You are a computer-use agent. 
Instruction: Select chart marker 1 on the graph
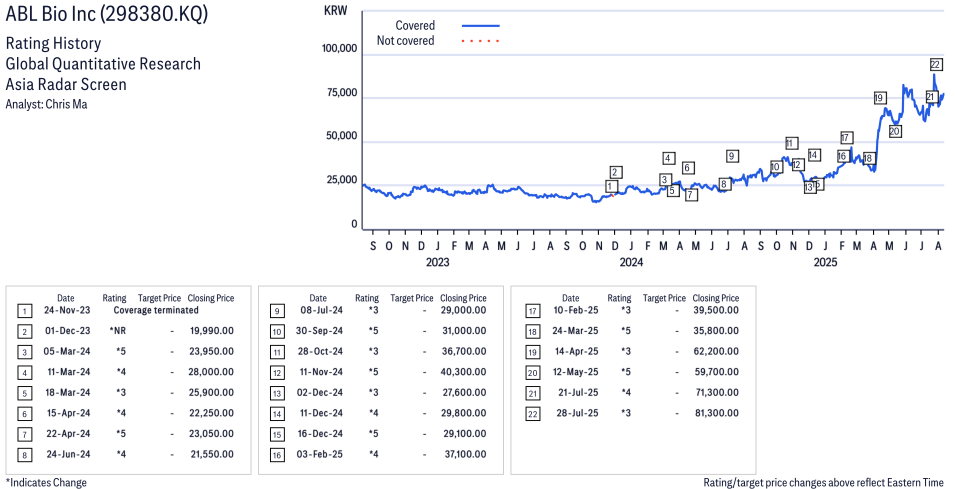(x=611, y=186)
